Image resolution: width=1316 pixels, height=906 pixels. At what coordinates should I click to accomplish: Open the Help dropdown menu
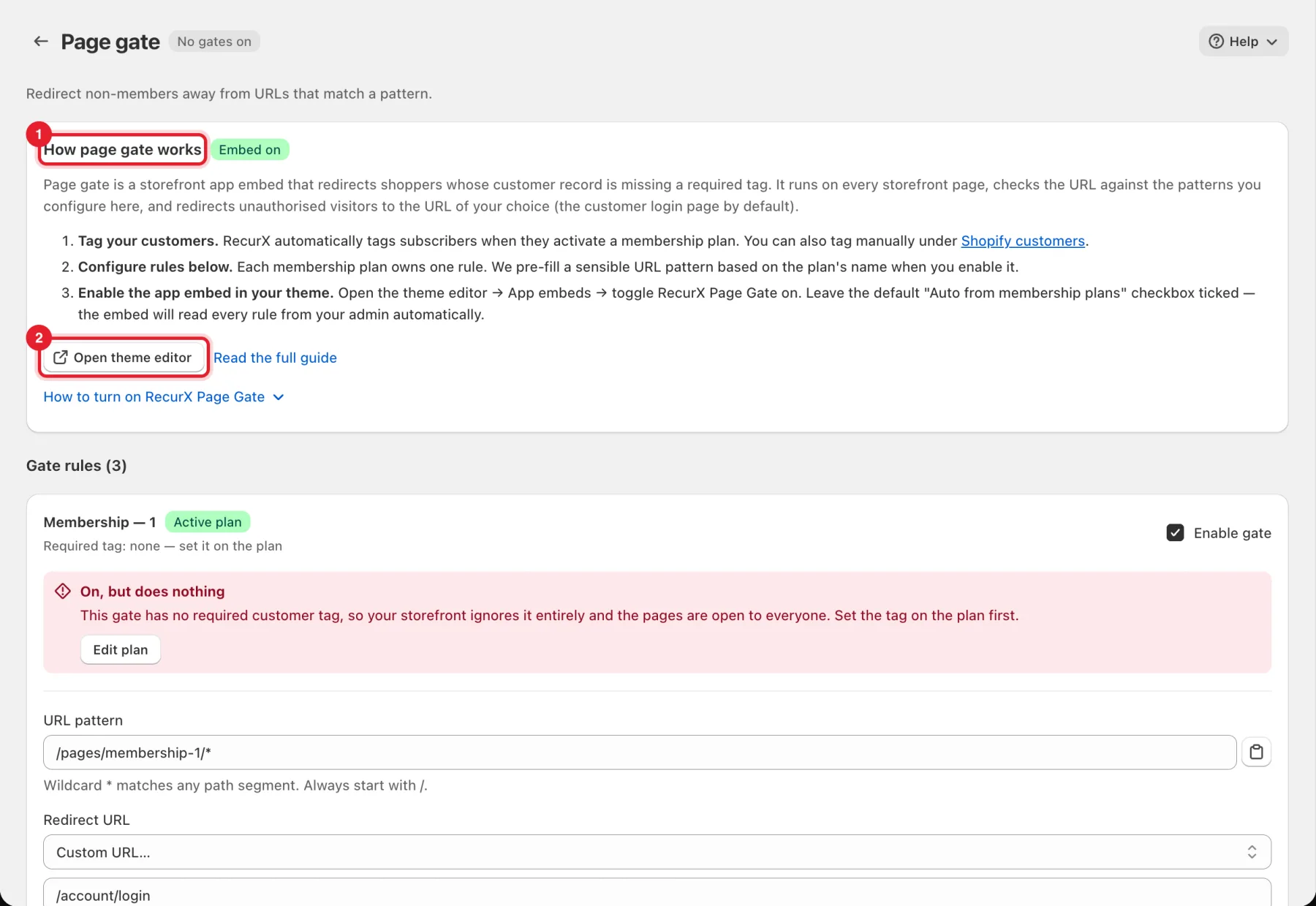(1243, 42)
